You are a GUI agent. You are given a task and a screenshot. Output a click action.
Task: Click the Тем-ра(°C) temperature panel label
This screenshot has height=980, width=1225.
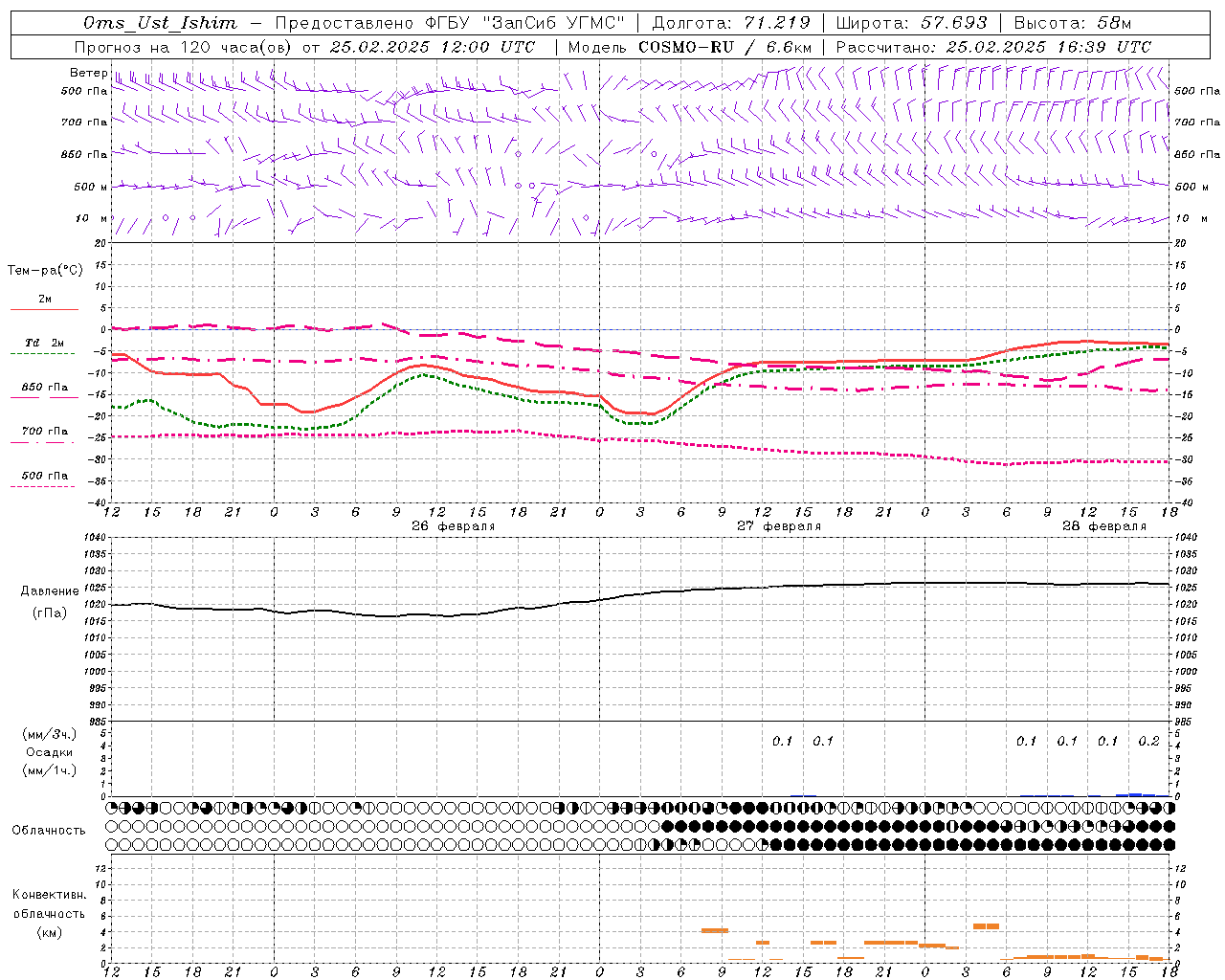click(x=45, y=271)
